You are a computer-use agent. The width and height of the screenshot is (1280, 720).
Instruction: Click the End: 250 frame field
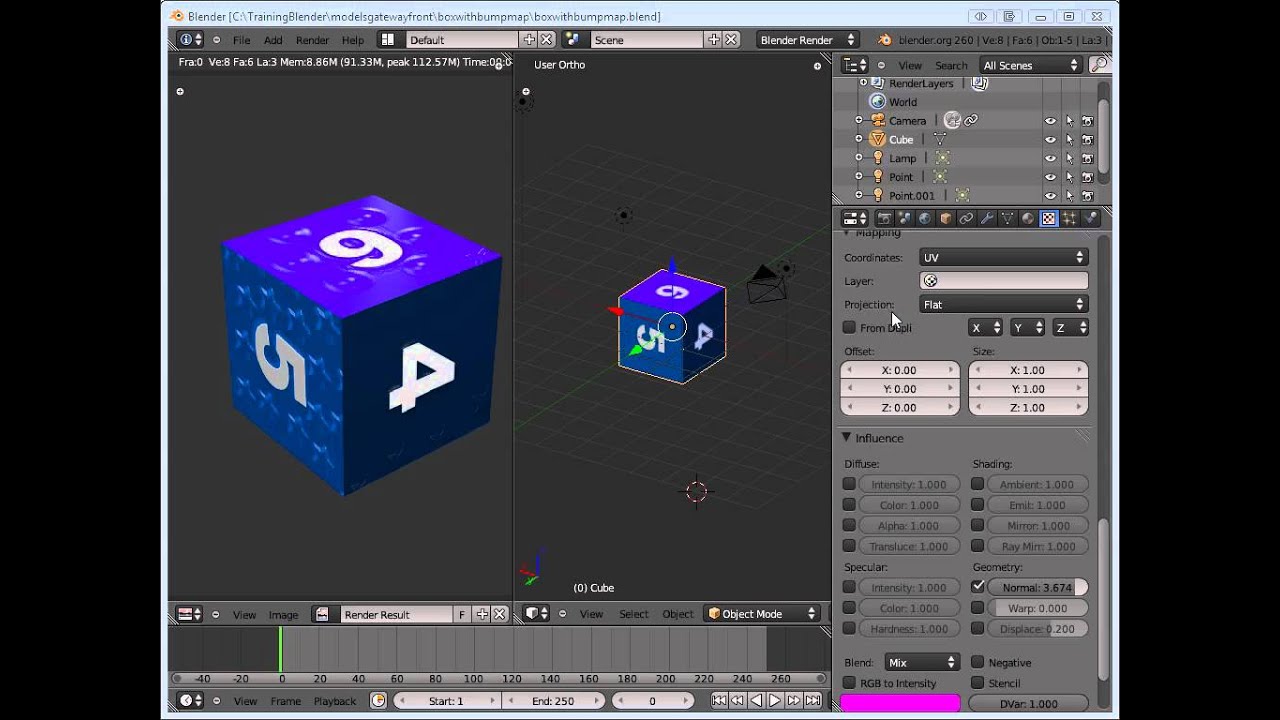[x=552, y=701]
